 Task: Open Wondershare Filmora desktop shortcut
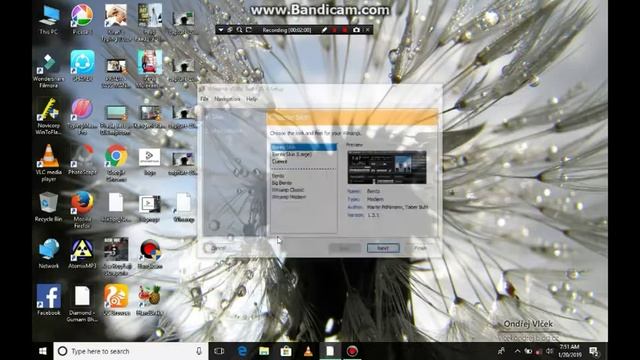[x=49, y=70]
